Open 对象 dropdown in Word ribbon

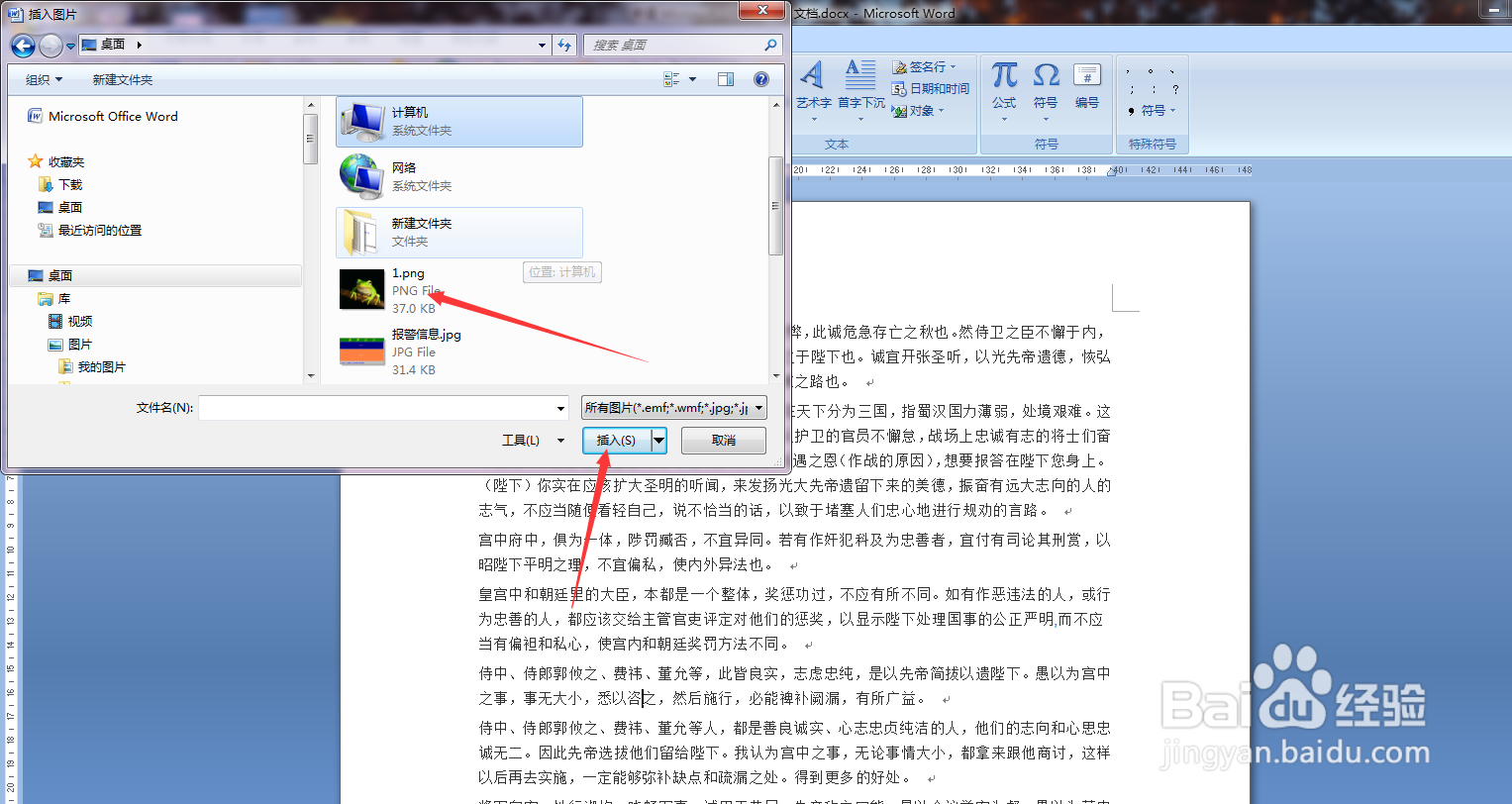click(x=919, y=111)
